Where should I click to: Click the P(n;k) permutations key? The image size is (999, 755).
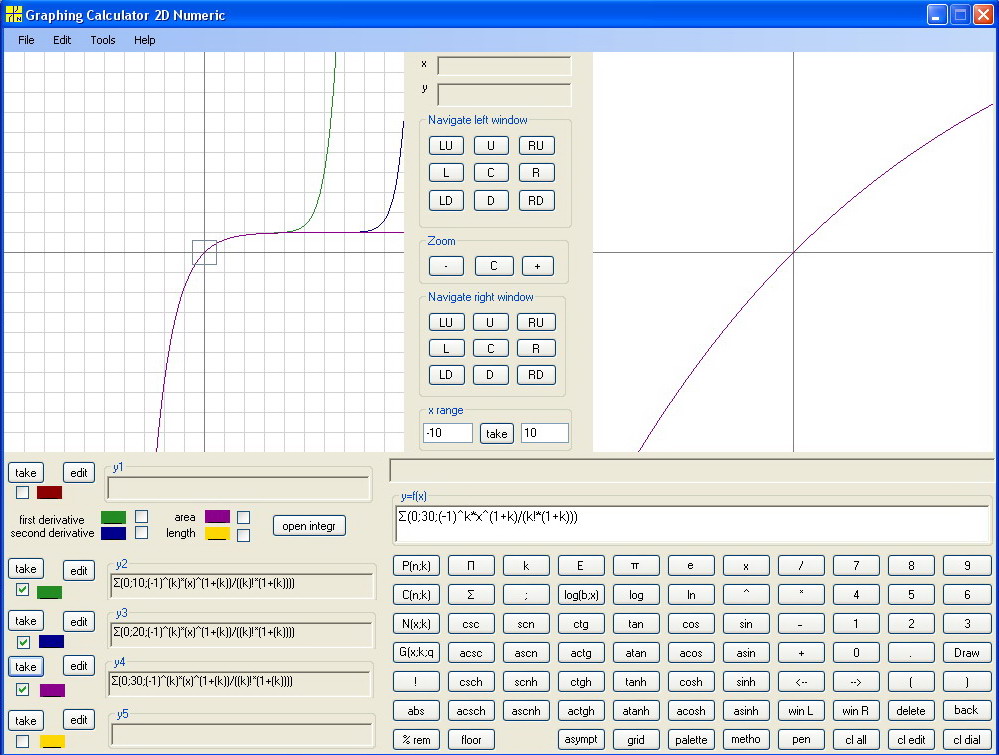416,565
